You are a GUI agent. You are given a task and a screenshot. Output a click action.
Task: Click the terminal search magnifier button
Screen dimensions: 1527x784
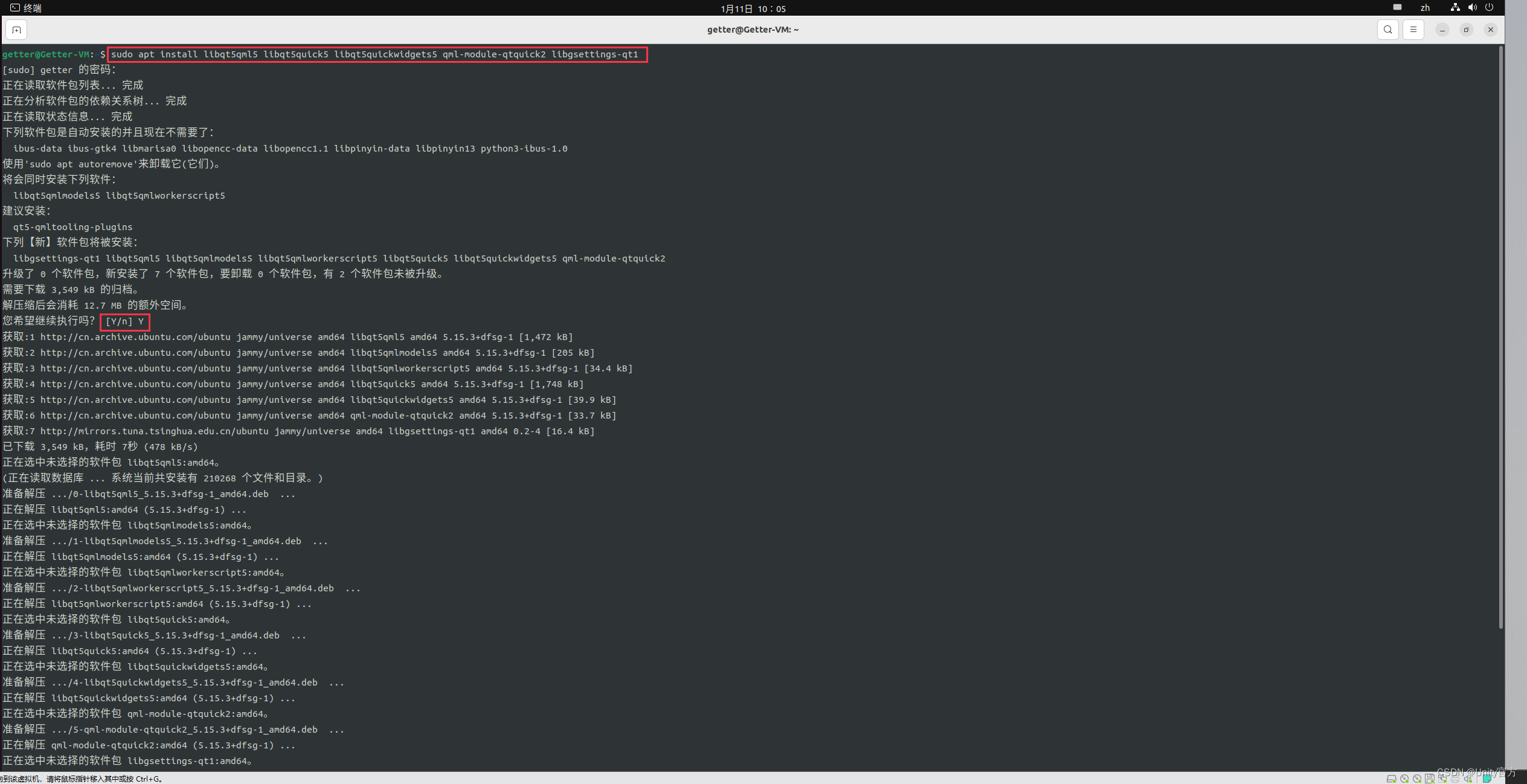pos(1387,30)
